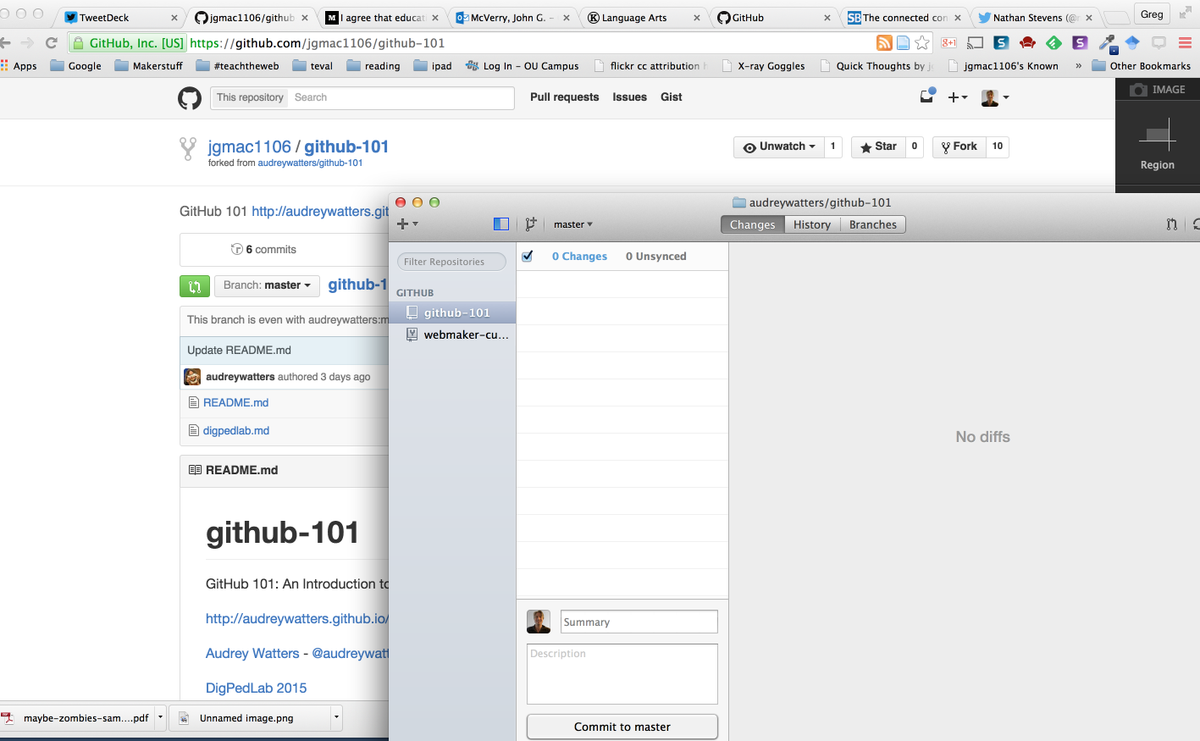Click the red armchair extension icon
The width and height of the screenshot is (1200, 741).
pos(1027,43)
